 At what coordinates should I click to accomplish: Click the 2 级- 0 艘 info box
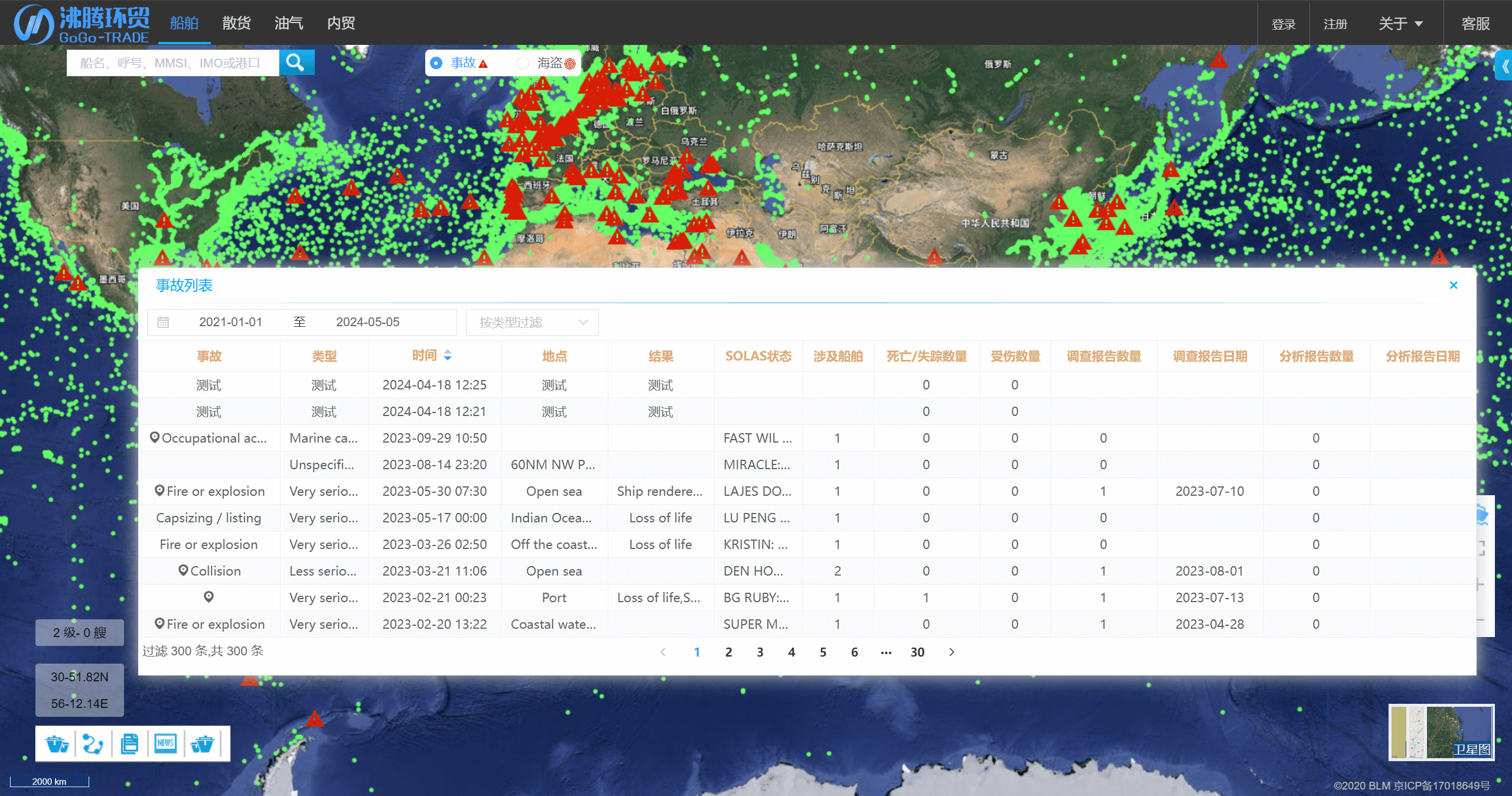(x=80, y=632)
